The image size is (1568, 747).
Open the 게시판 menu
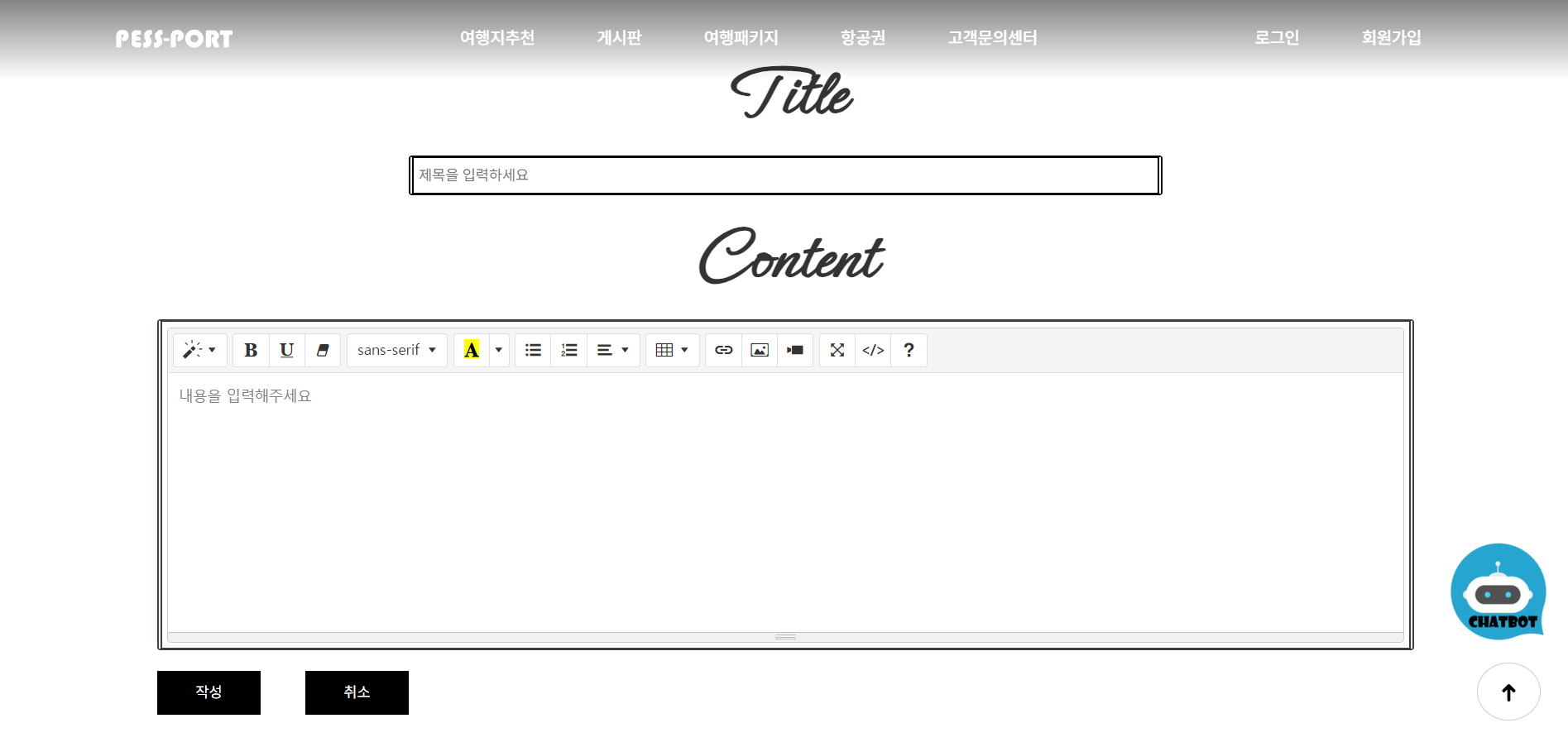619,37
